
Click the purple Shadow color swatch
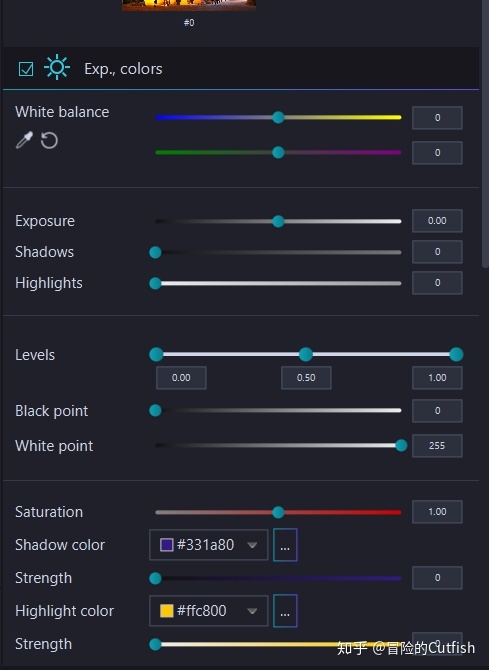point(166,545)
